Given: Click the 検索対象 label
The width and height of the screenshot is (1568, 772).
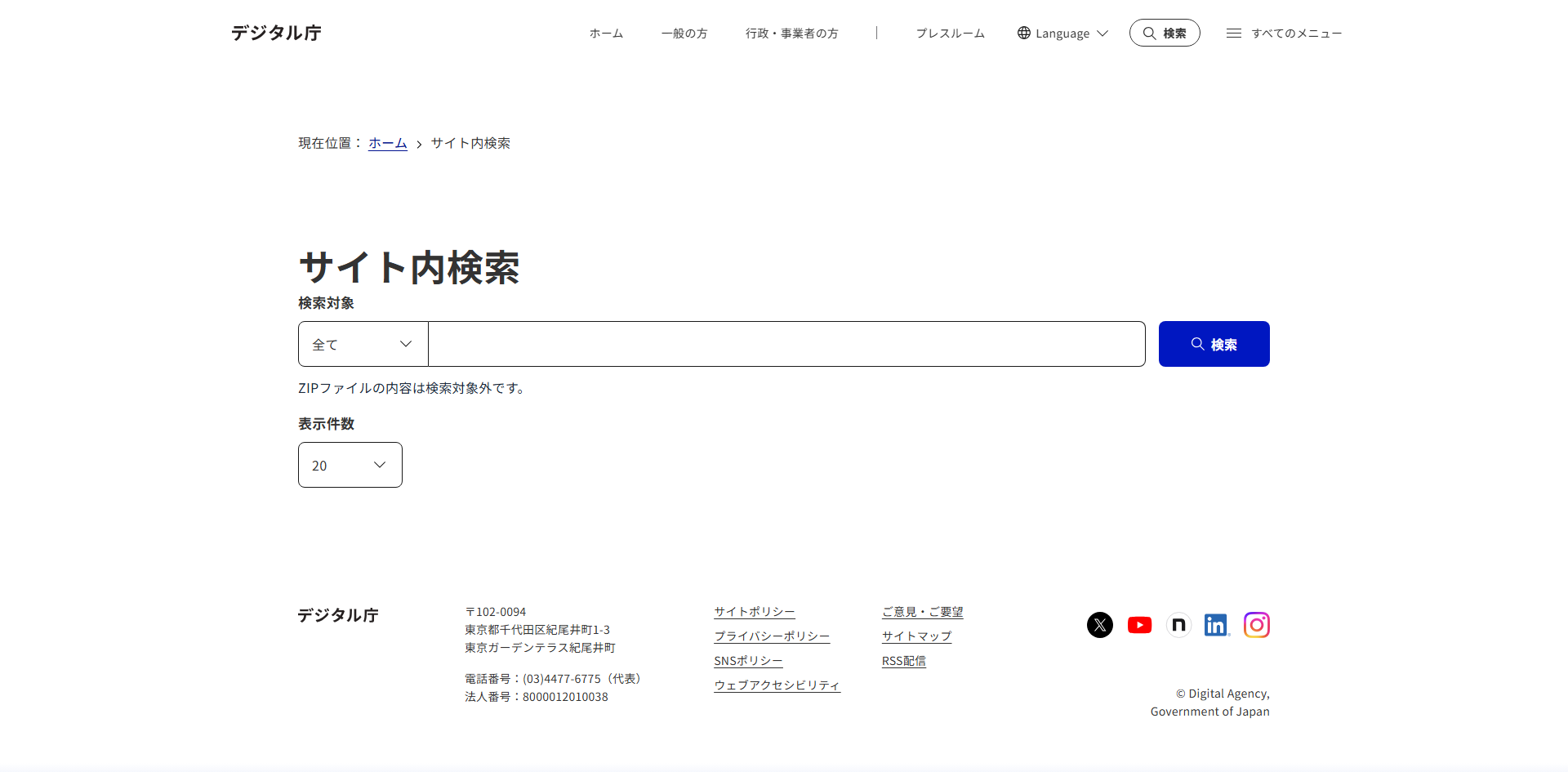Looking at the screenshot, I should coord(326,303).
